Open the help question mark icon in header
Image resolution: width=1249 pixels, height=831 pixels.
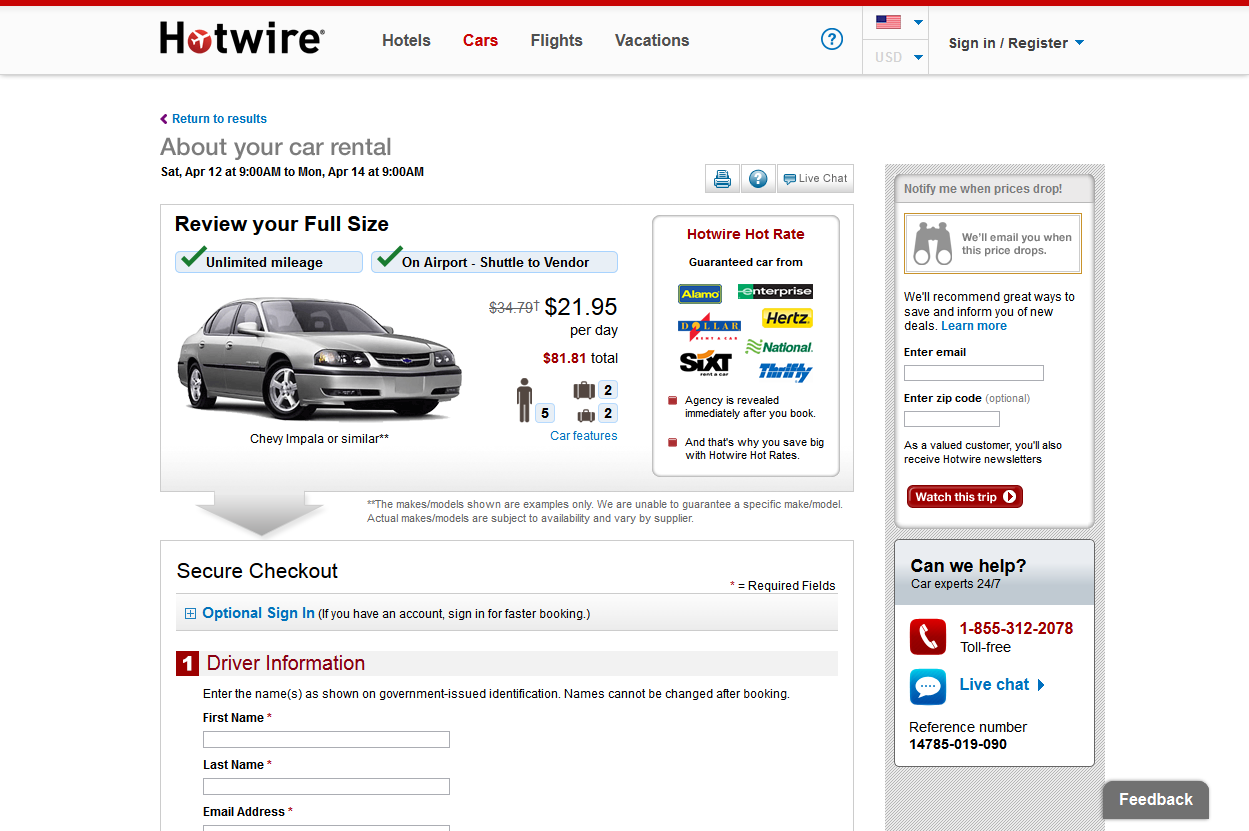tap(832, 39)
